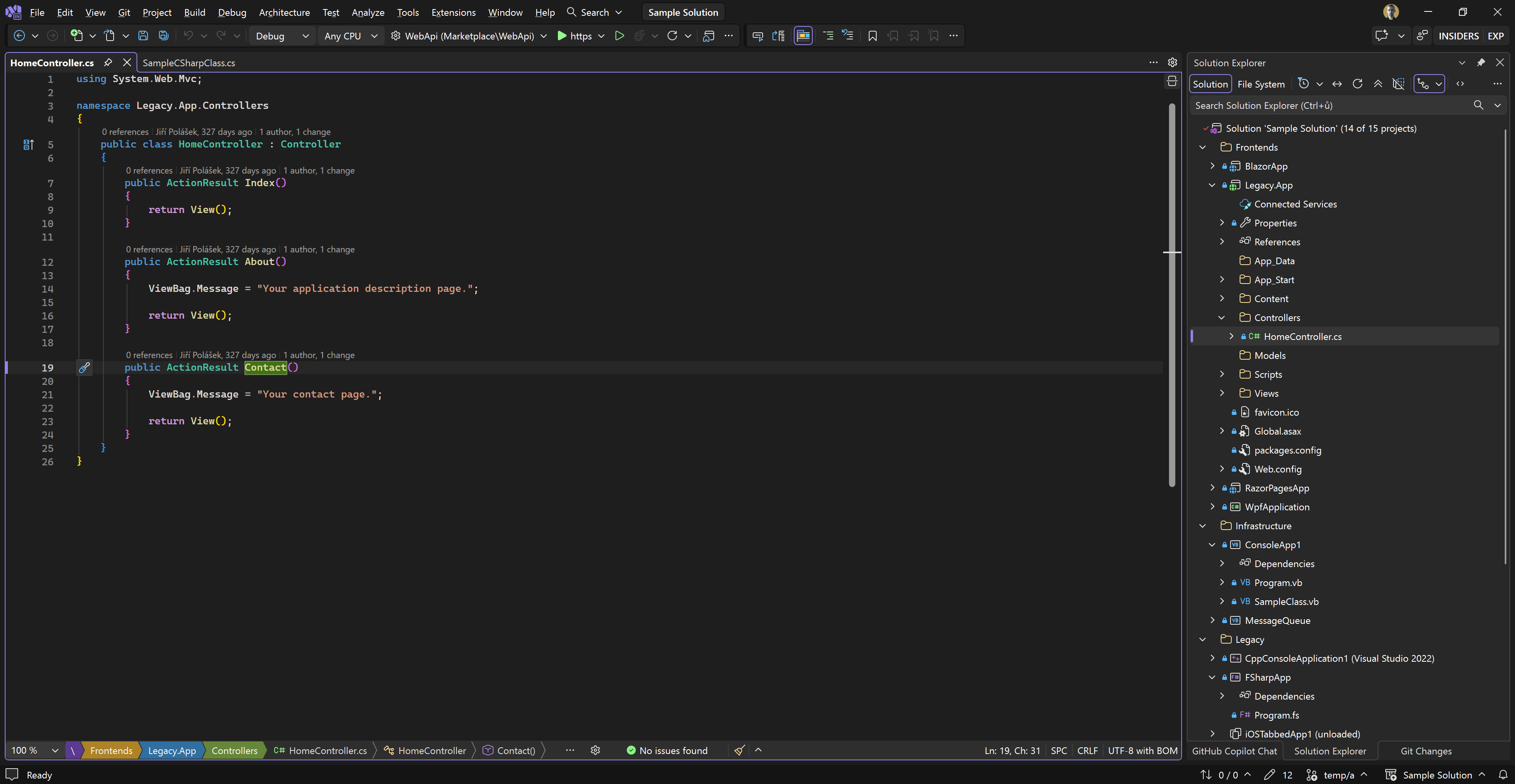This screenshot has width=1515, height=784.
Task: Switch to SampleCSharpClass.cs tab
Action: pos(189,63)
